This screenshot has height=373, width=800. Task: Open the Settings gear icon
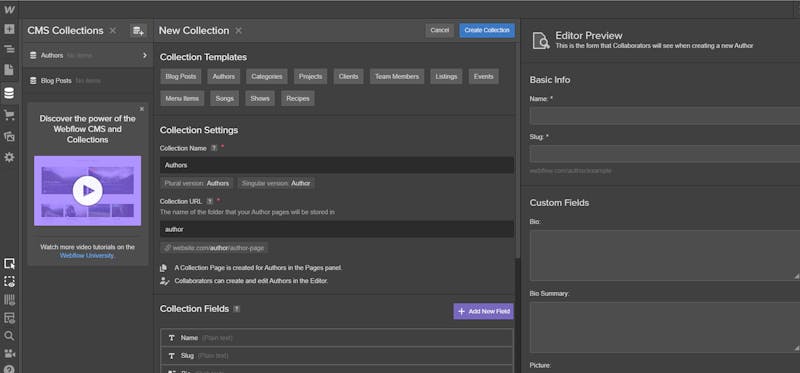(x=9, y=158)
